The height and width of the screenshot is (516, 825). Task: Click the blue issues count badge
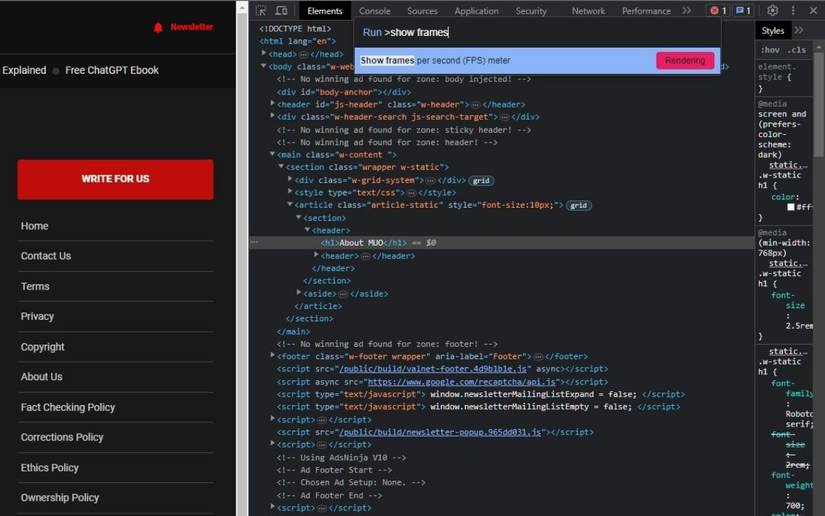tap(743, 11)
